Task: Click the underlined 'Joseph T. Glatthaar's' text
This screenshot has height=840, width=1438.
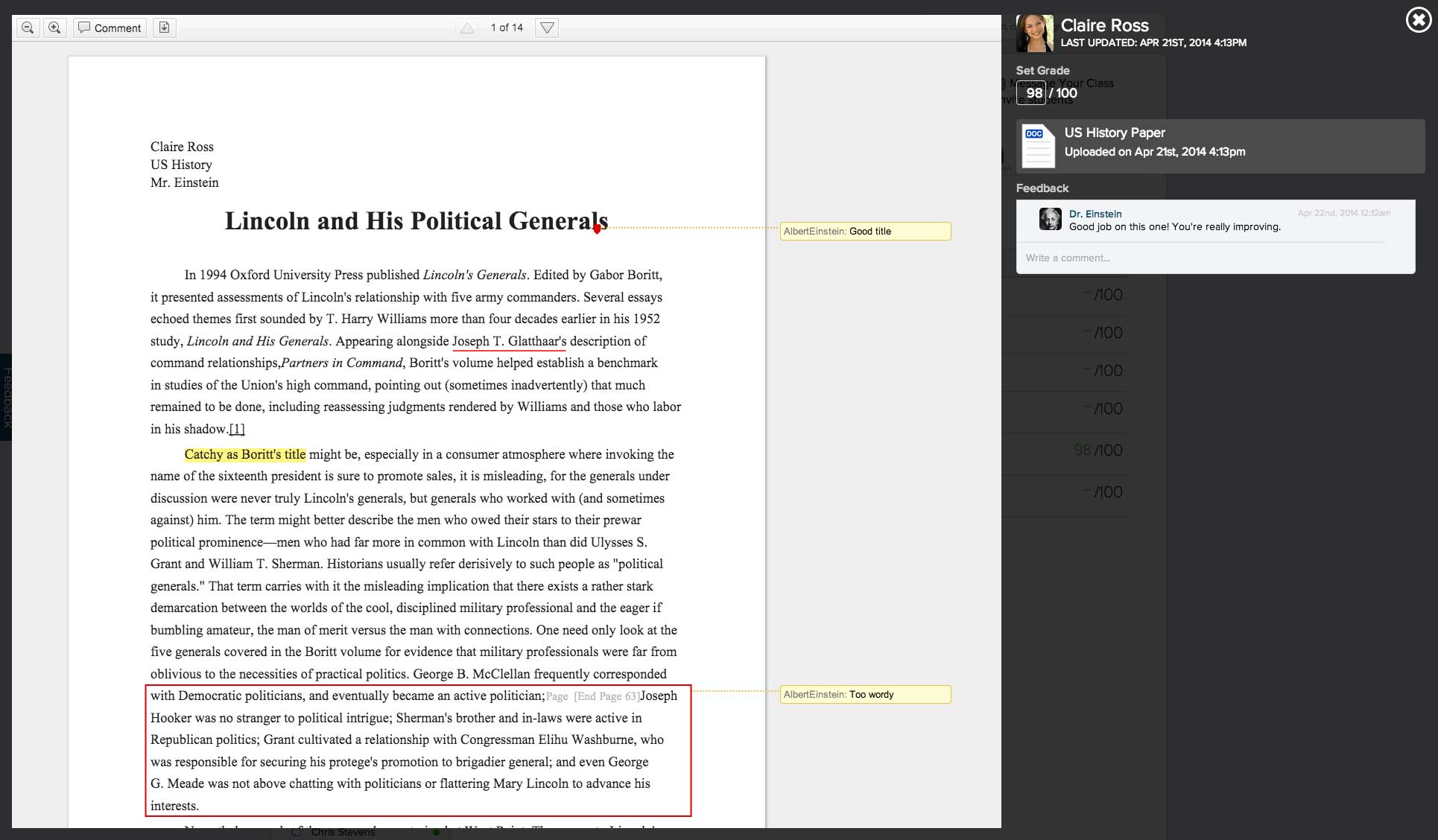Action: 510,341
